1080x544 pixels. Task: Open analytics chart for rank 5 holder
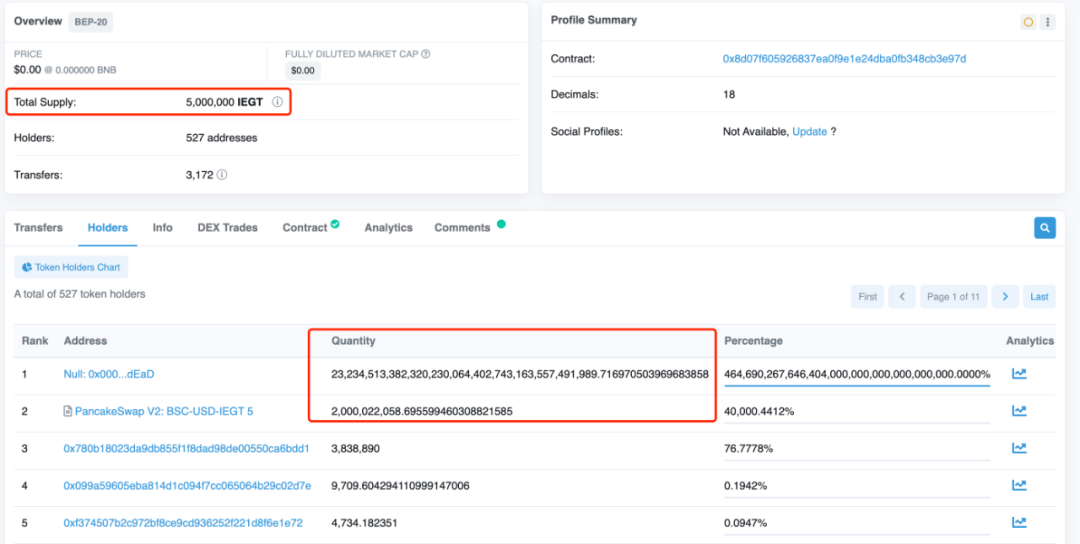click(x=1019, y=523)
